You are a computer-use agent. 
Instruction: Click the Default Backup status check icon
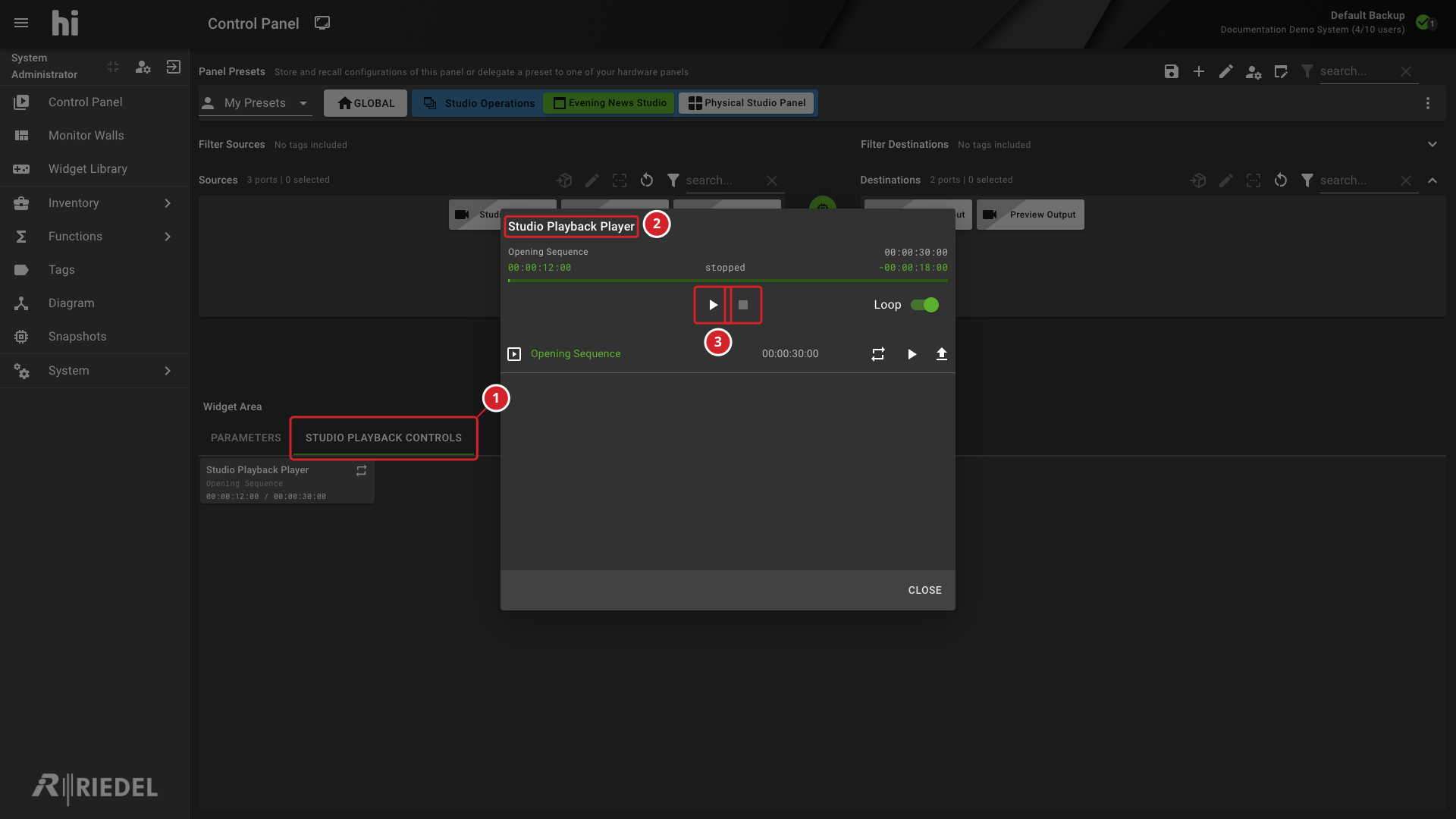pos(1423,22)
